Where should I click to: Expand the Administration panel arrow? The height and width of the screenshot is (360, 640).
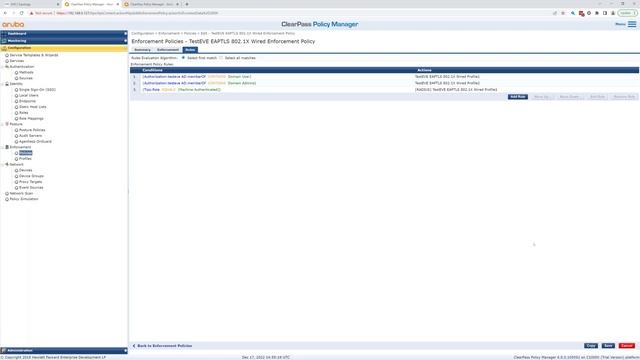[125, 351]
